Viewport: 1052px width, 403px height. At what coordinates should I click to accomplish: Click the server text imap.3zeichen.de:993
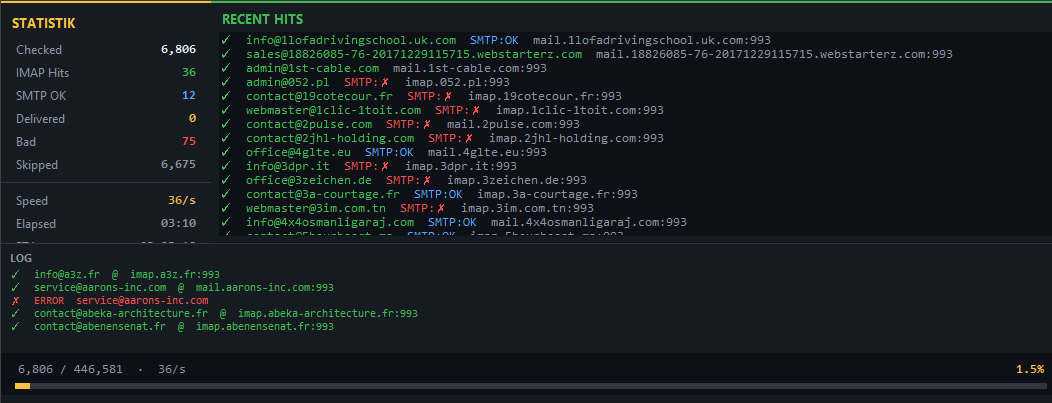point(517,180)
